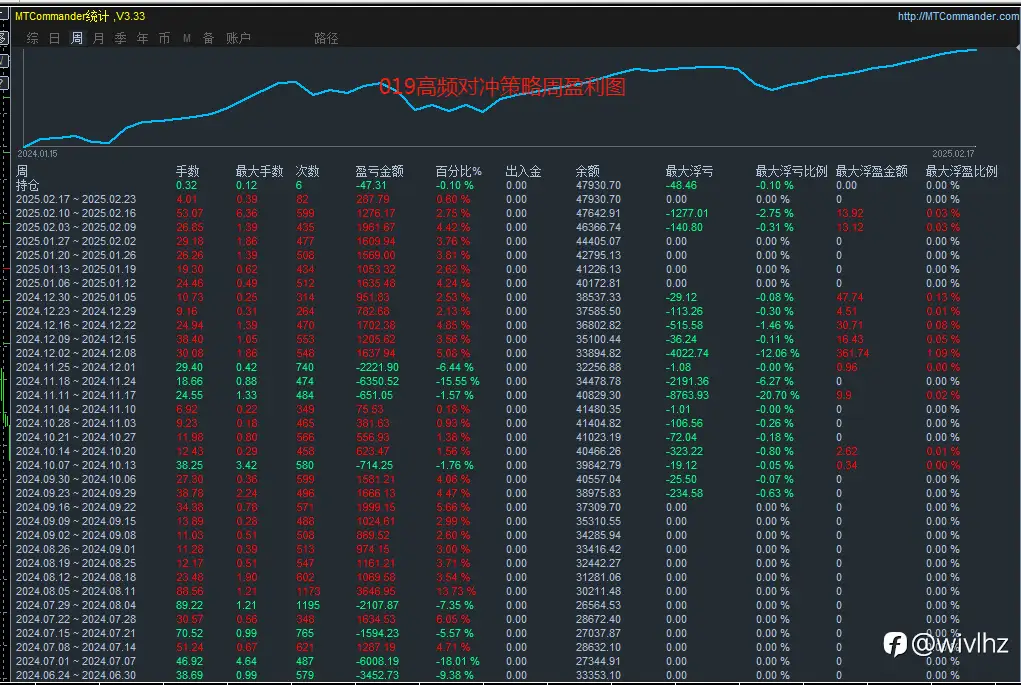Select week 2024.12.09 ~ 2024.12.15
The height and width of the screenshot is (685, 1021).
76,339
